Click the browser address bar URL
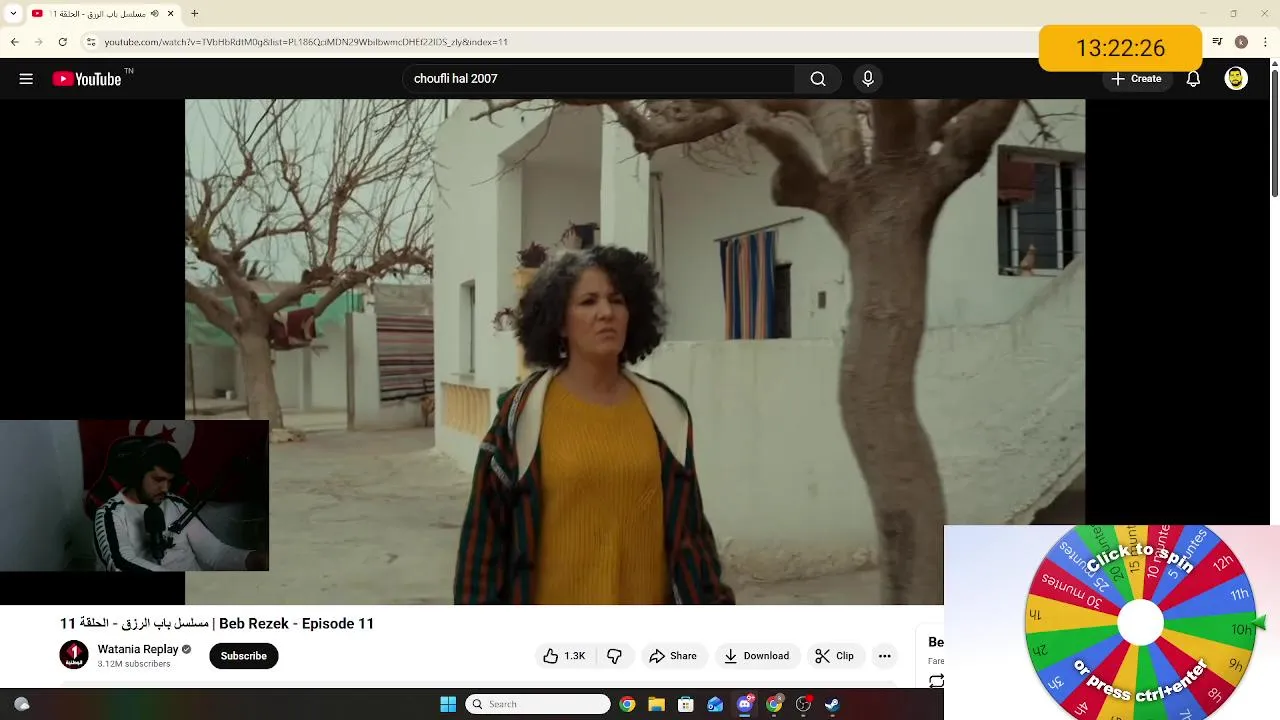 coord(306,42)
